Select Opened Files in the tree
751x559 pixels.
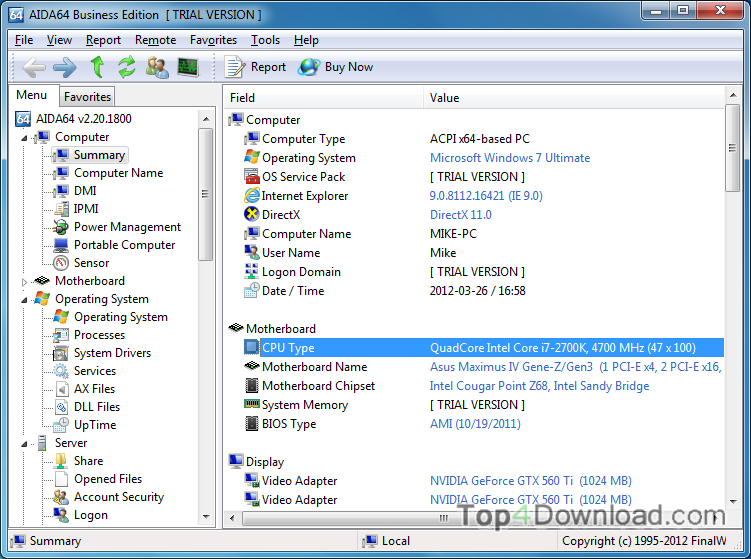click(108, 479)
